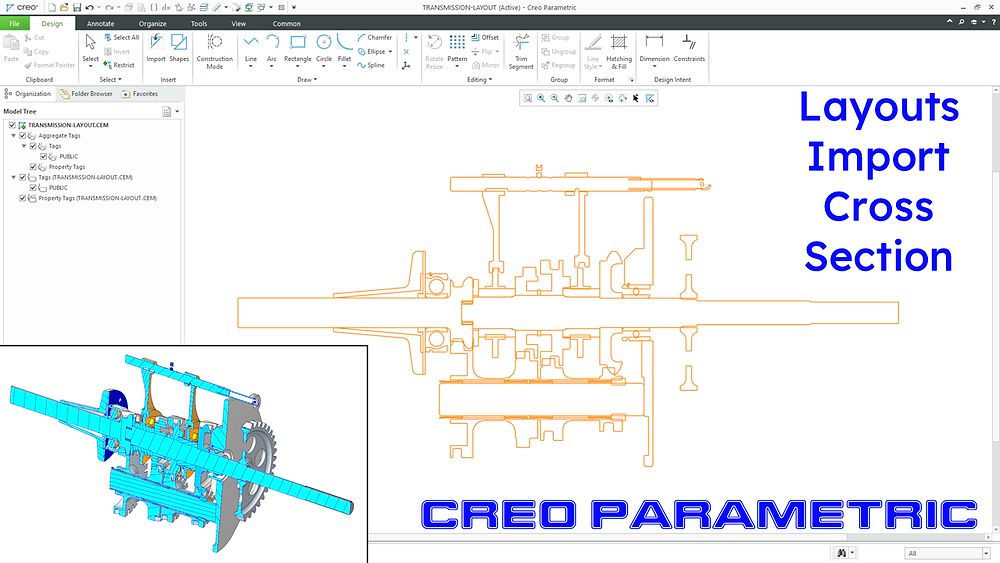Toggle Construction Mode
The height and width of the screenshot is (563, 1000).
pos(215,51)
